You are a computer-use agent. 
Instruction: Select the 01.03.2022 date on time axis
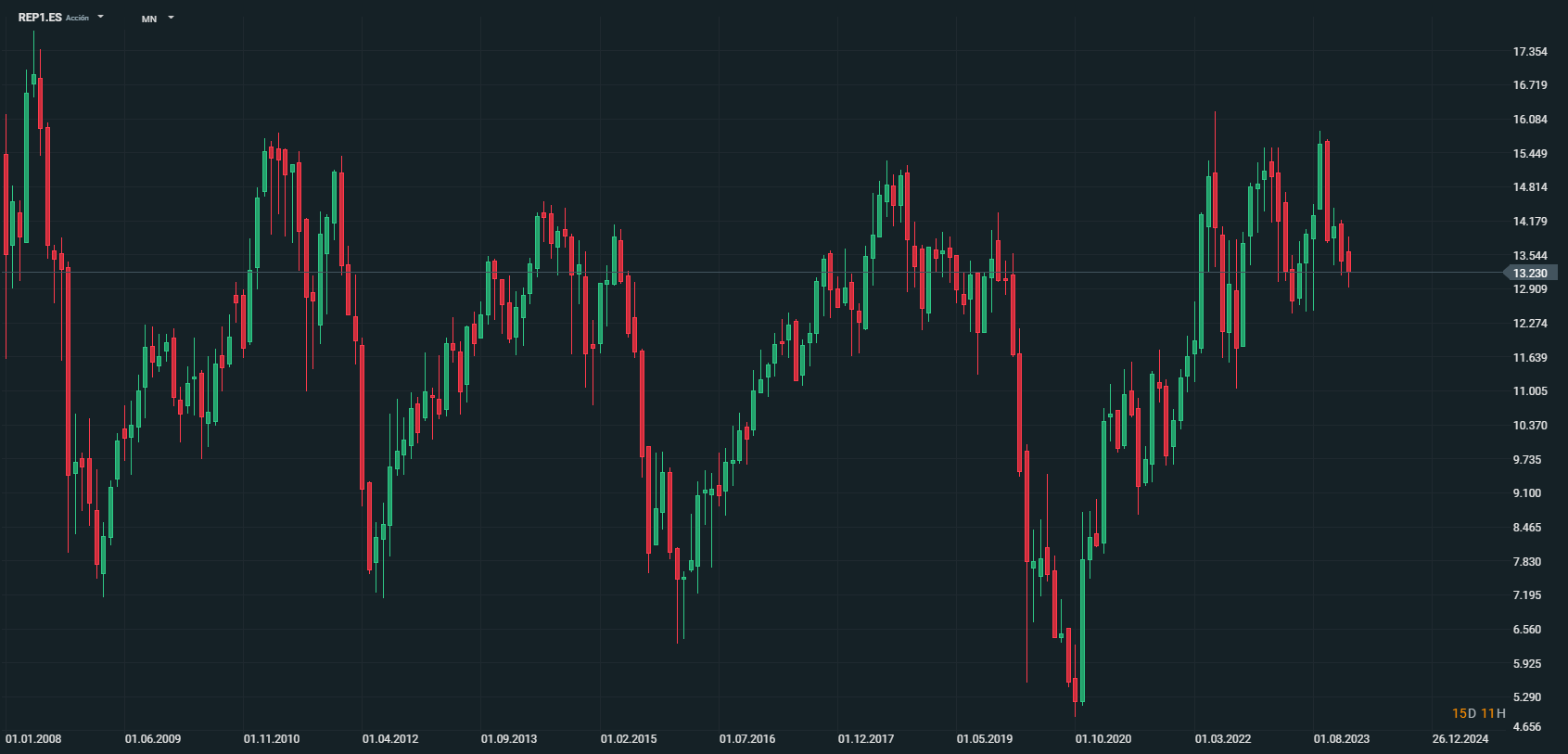coord(1223,739)
